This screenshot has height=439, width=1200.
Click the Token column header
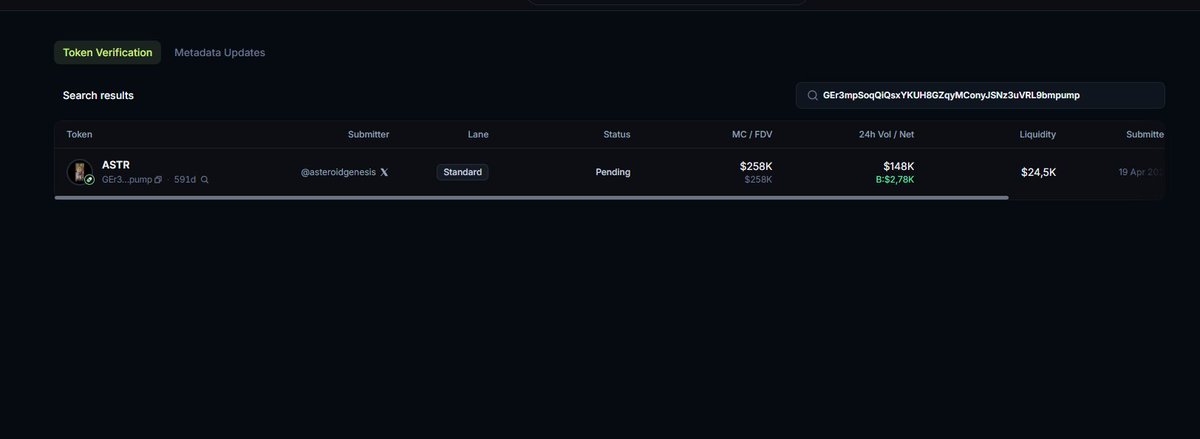tap(79, 134)
